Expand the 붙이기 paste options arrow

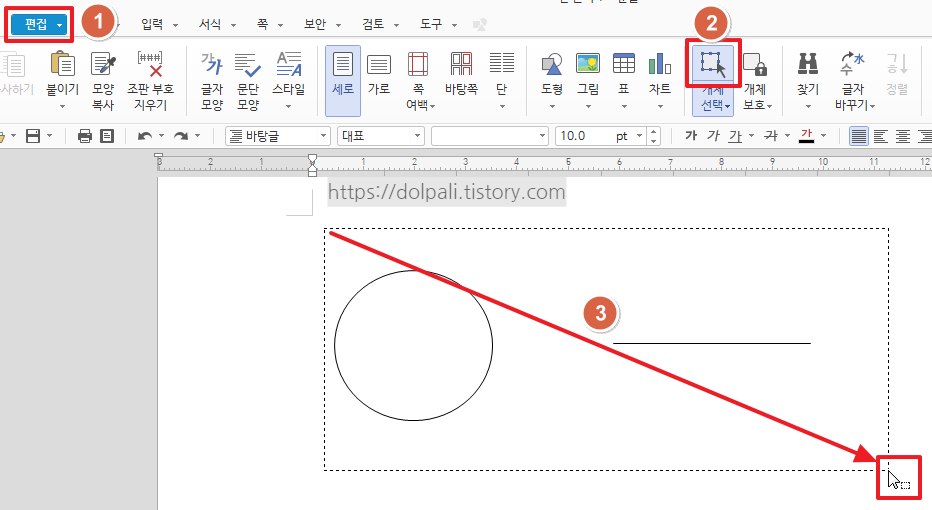point(62,107)
